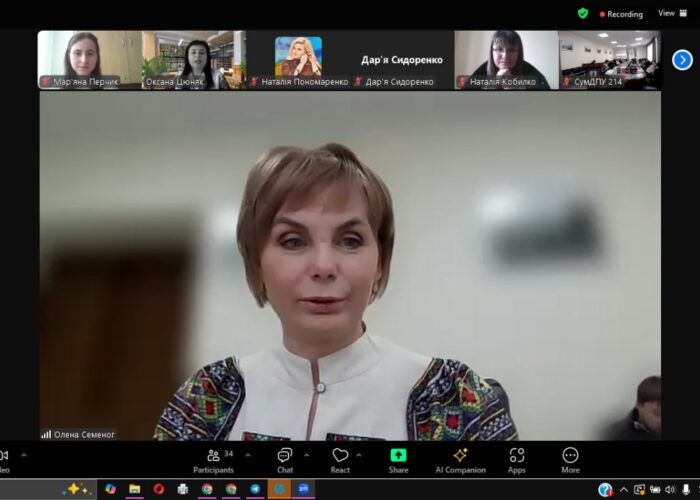Expand the Participants options chevron

tap(250, 454)
